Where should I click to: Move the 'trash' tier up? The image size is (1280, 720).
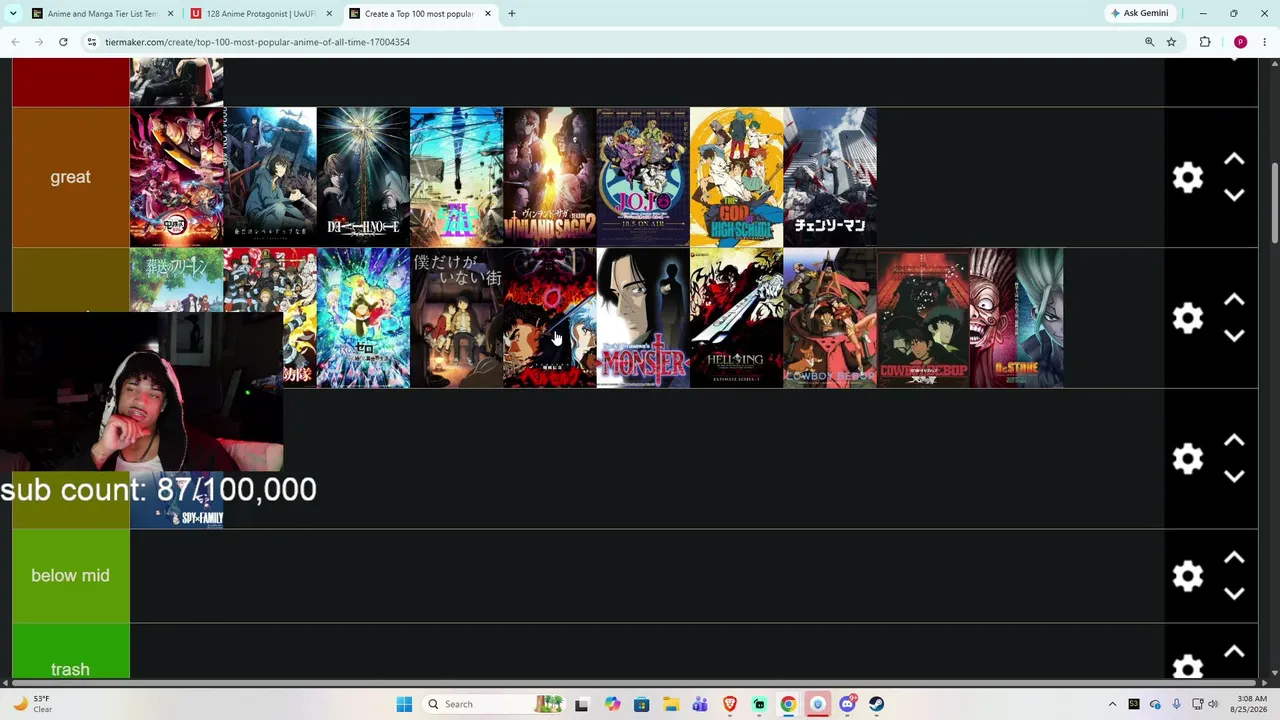(x=1234, y=652)
